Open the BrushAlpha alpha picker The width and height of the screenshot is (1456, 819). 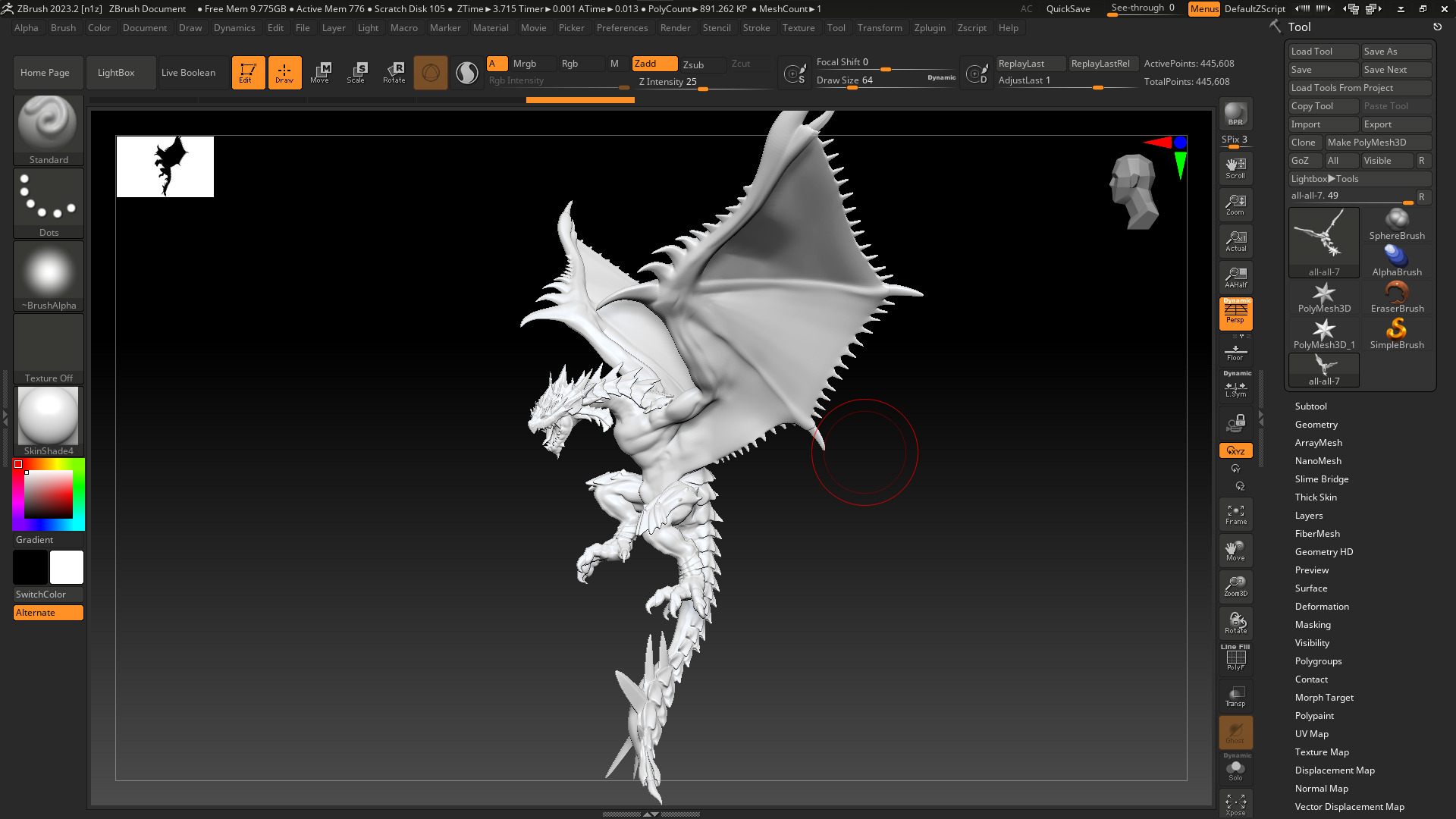click(x=49, y=275)
